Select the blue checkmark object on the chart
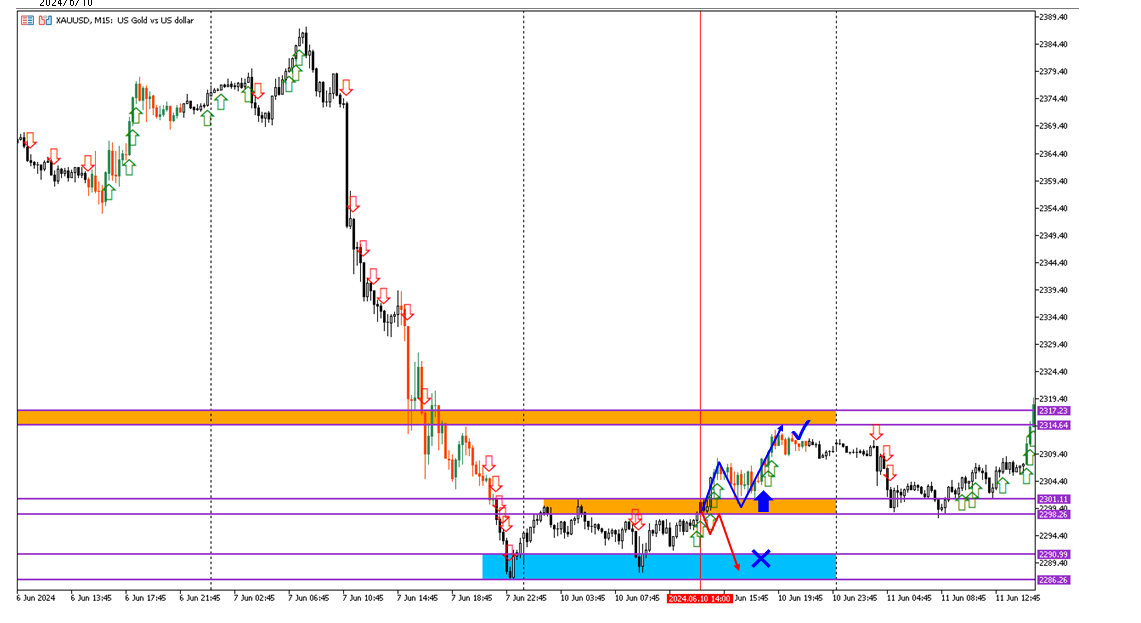Viewport: 1141px width, 623px height. (800, 429)
